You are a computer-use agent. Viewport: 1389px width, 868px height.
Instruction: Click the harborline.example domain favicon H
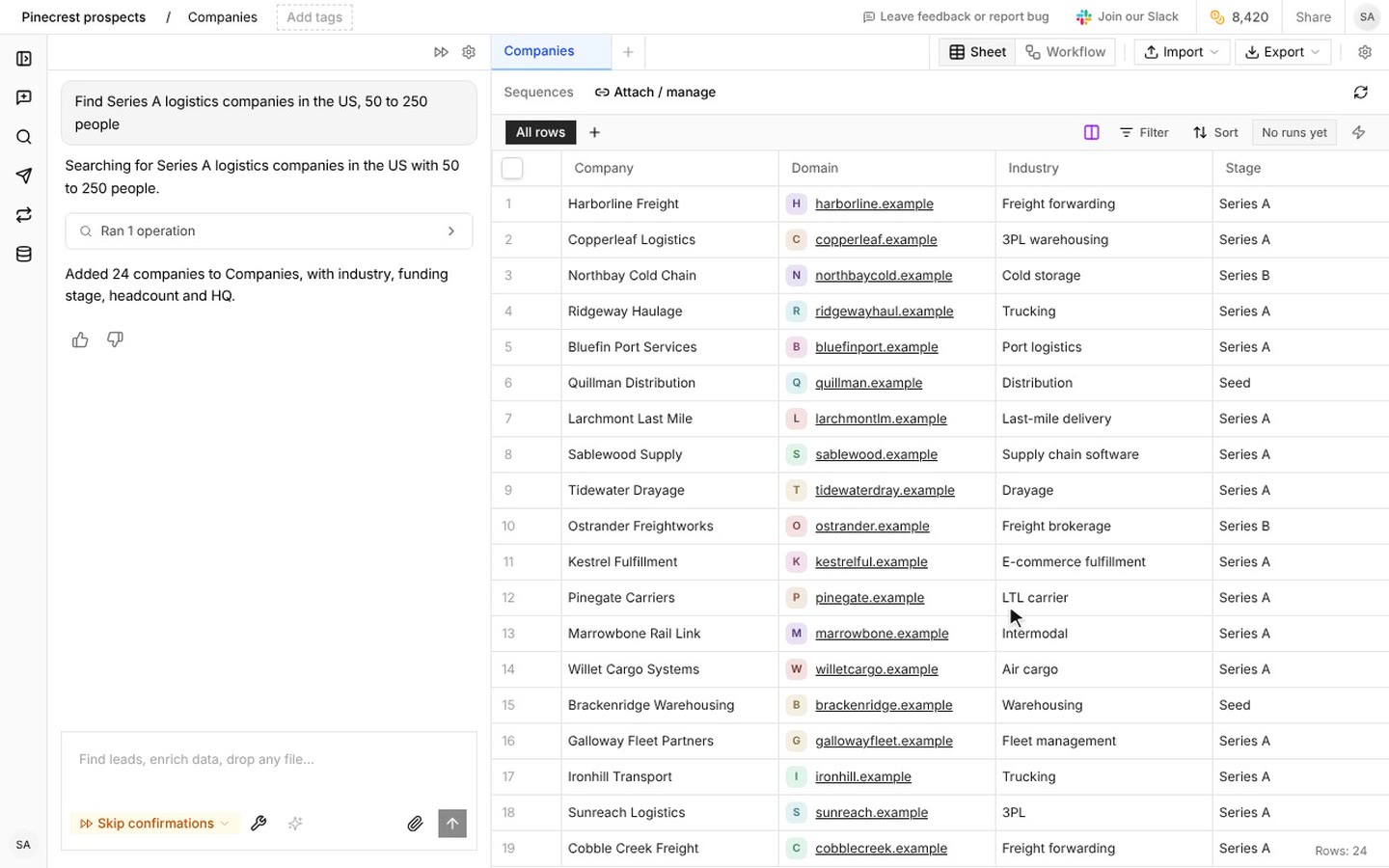[796, 203]
